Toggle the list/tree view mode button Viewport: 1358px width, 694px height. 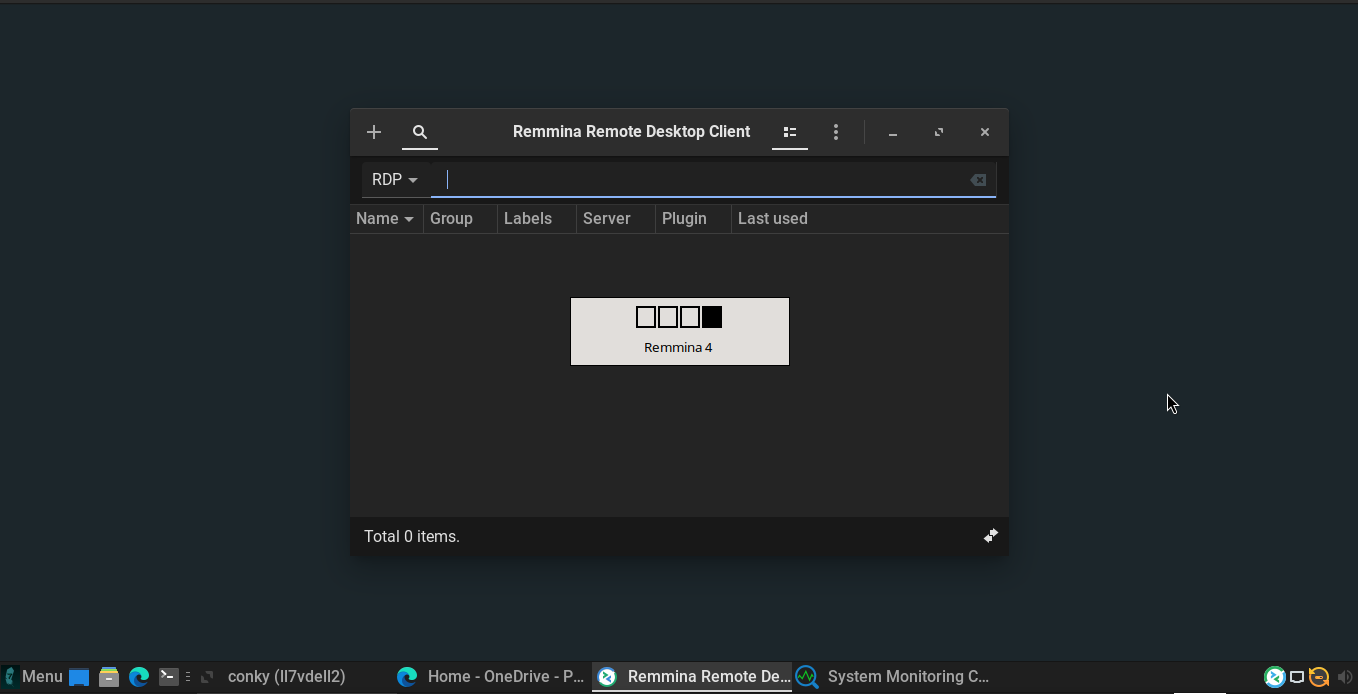pos(790,132)
